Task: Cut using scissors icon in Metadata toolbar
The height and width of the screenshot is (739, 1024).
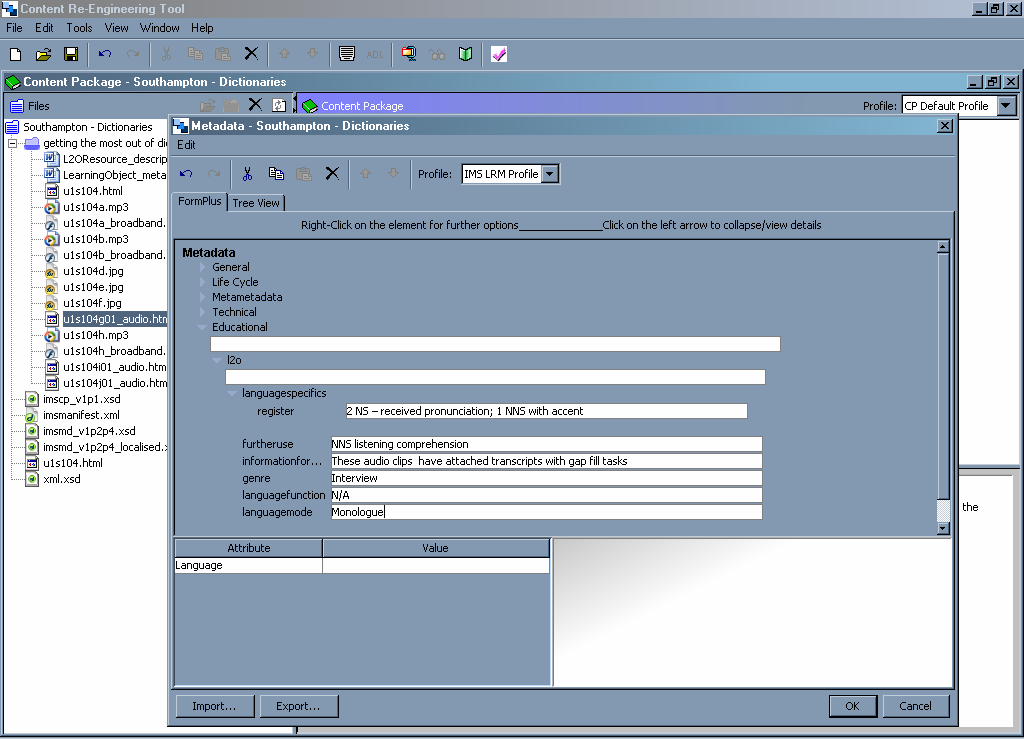Action: click(247, 174)
